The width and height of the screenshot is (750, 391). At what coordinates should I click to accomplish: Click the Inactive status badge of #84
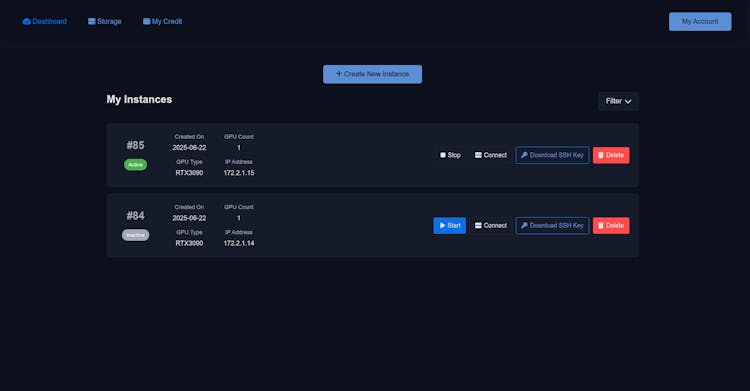(135, 235)
